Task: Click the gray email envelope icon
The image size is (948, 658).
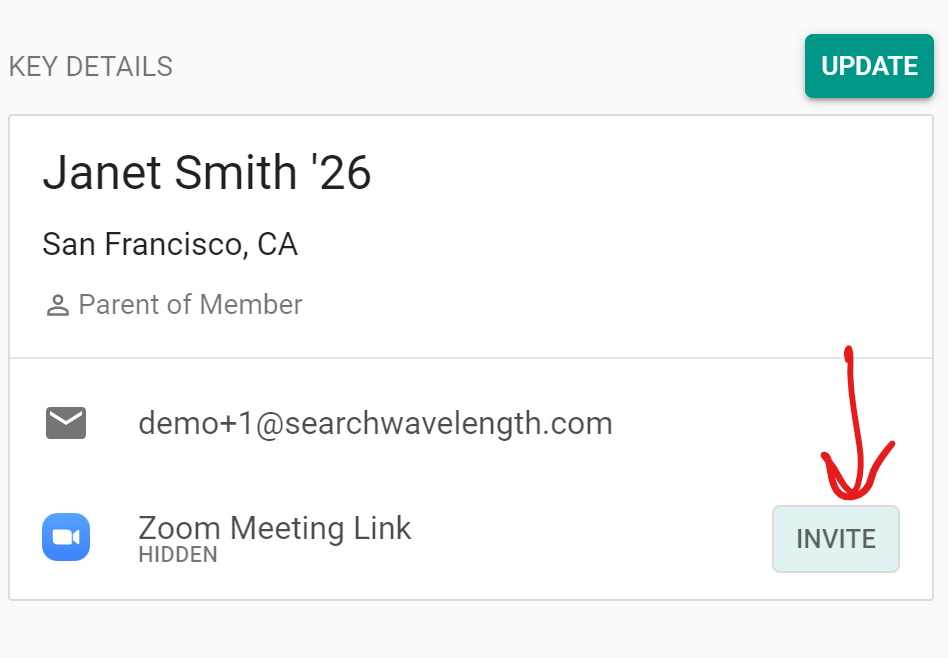Action: coord(66,423)
